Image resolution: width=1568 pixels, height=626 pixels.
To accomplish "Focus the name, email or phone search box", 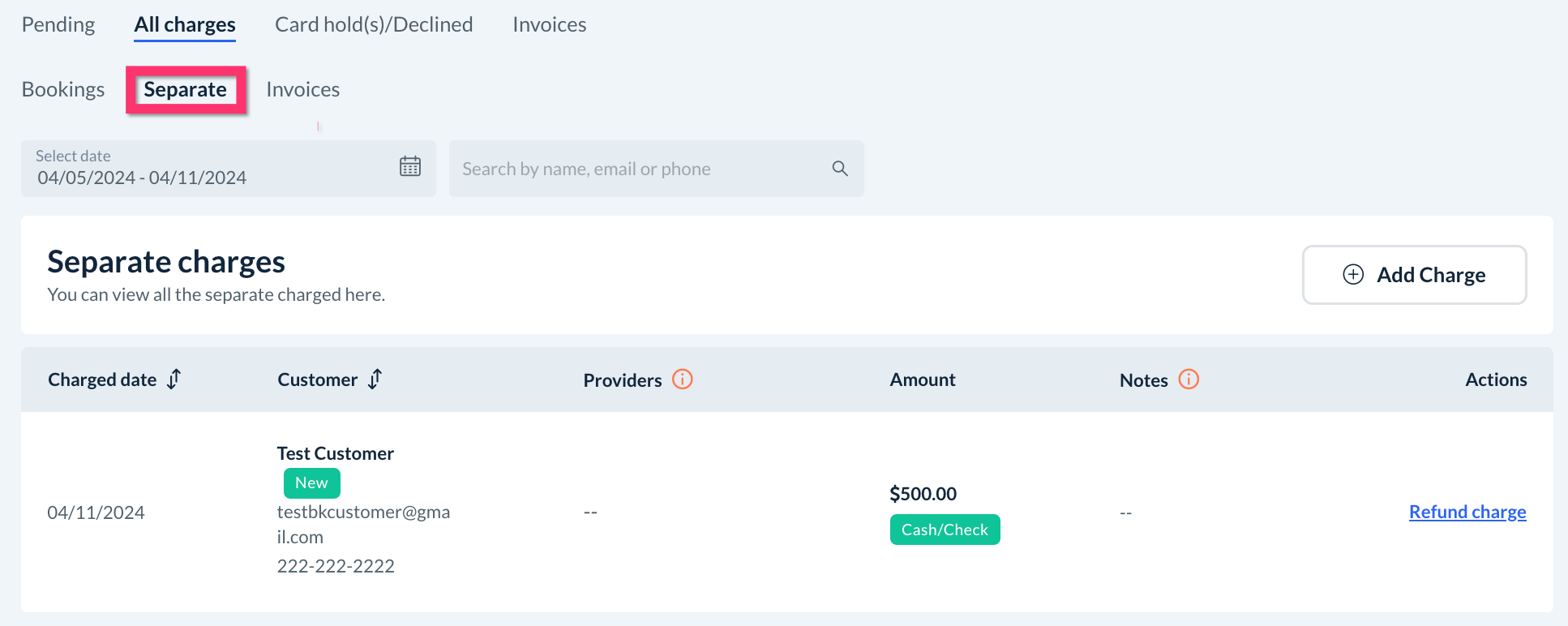I will [x=640, y=169].
